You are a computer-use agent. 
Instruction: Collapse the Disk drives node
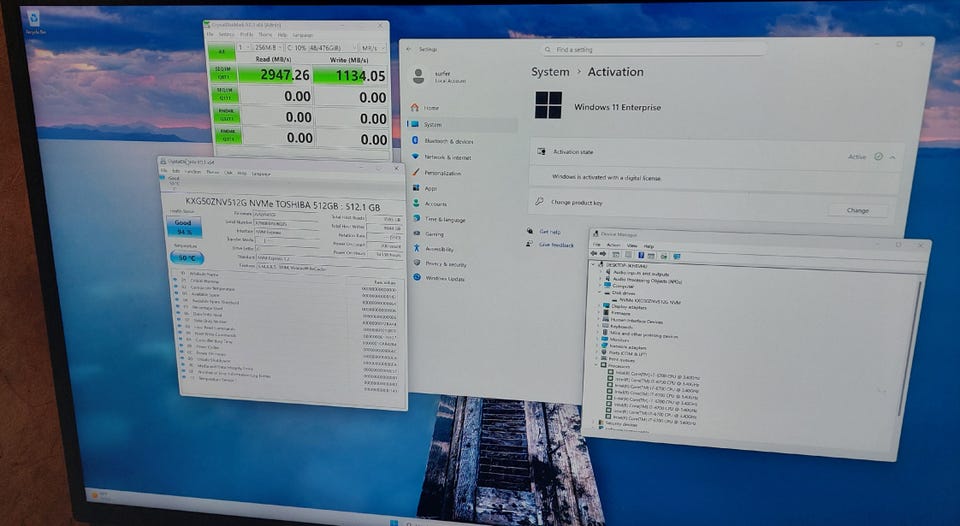[600, 293]
